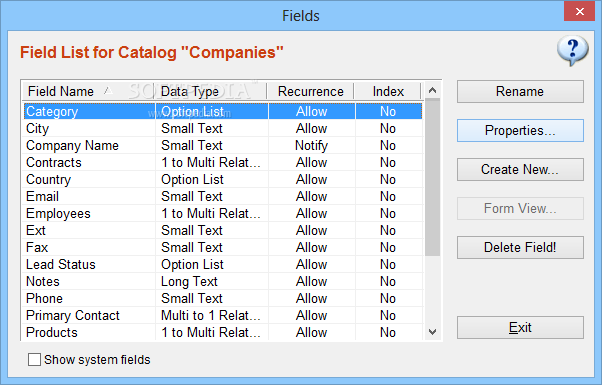Click the vertical scrollbar thumb
602x385 pixels.
click(432, 177)
